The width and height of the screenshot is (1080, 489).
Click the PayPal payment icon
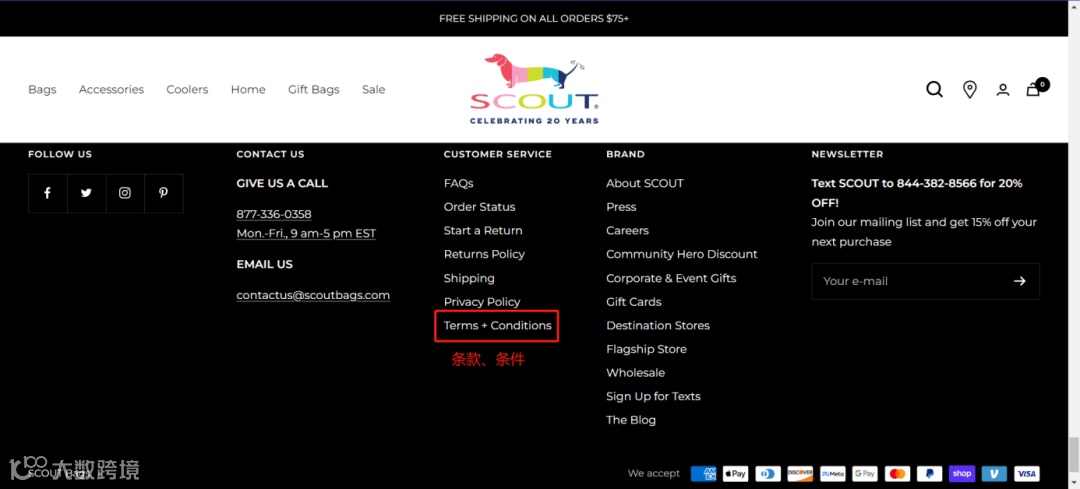(930, 474)
